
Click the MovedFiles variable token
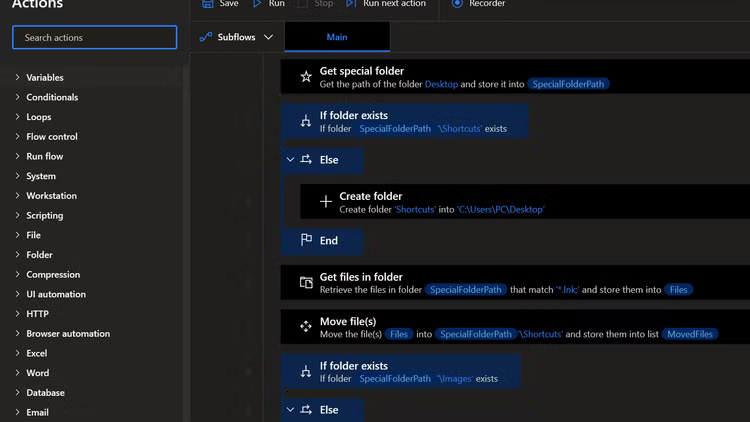[x=690, y=334]
